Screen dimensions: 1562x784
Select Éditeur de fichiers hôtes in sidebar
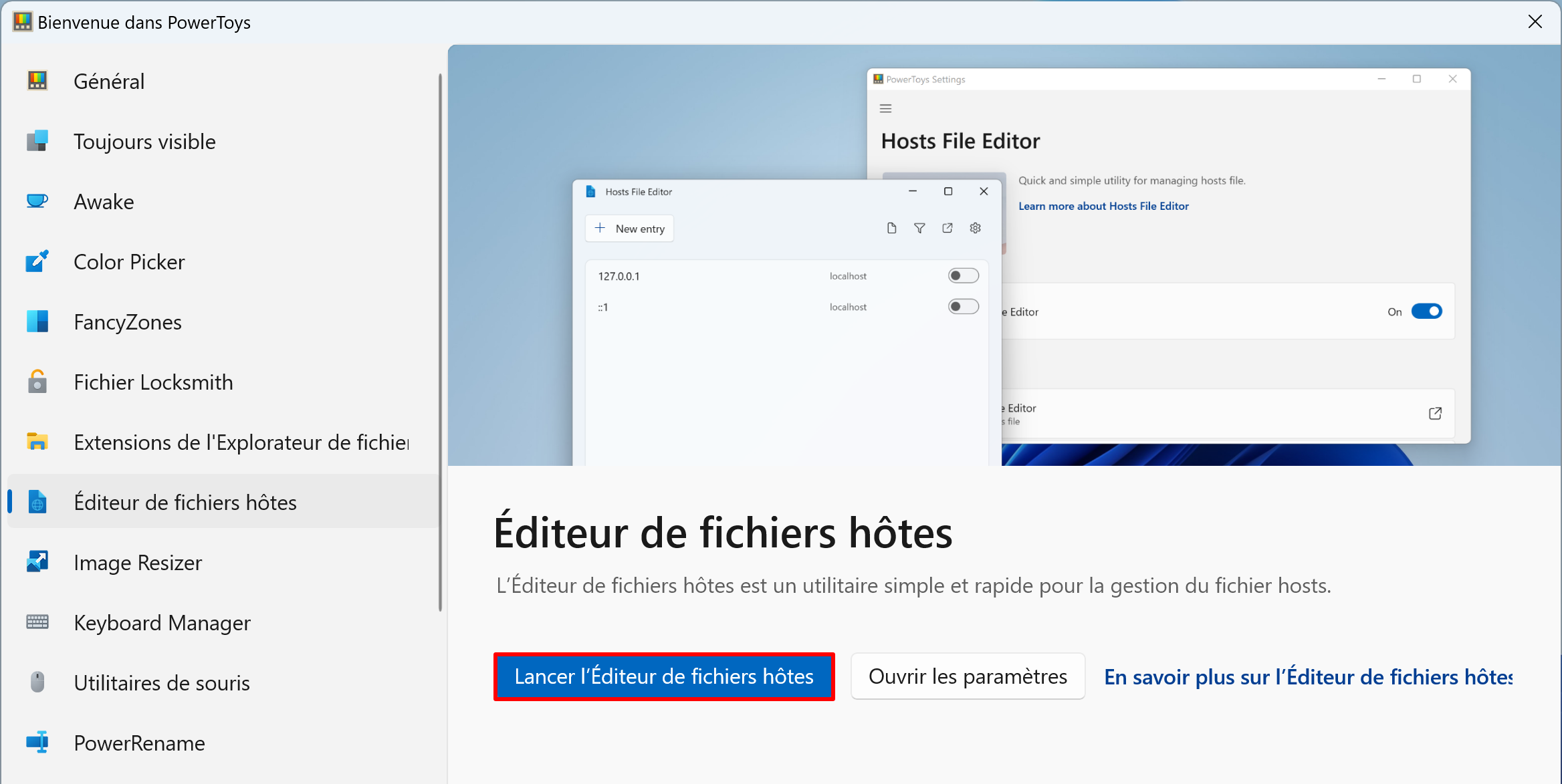coord(223,502)
